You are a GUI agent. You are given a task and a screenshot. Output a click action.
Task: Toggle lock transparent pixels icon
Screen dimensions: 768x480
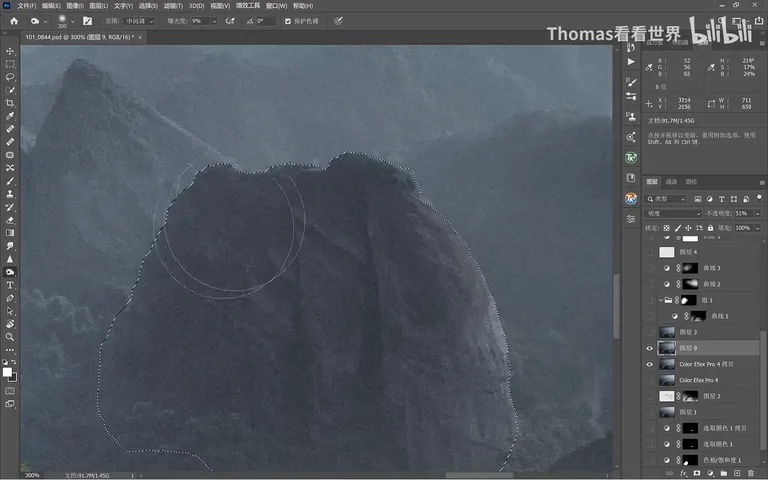click(667, 228)
